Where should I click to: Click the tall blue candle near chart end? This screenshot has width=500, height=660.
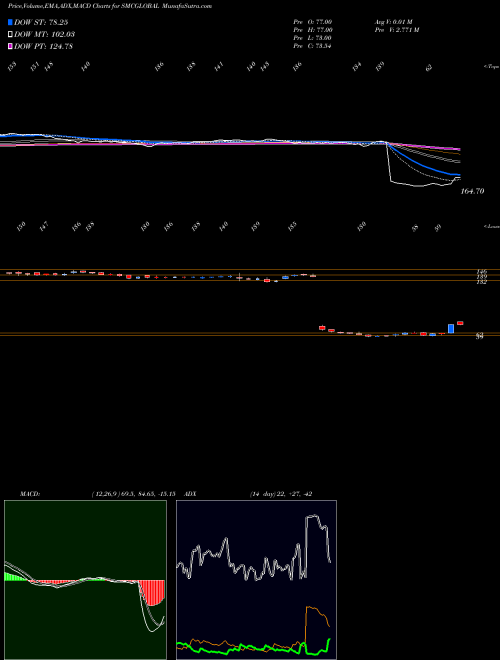pos(451,328)
